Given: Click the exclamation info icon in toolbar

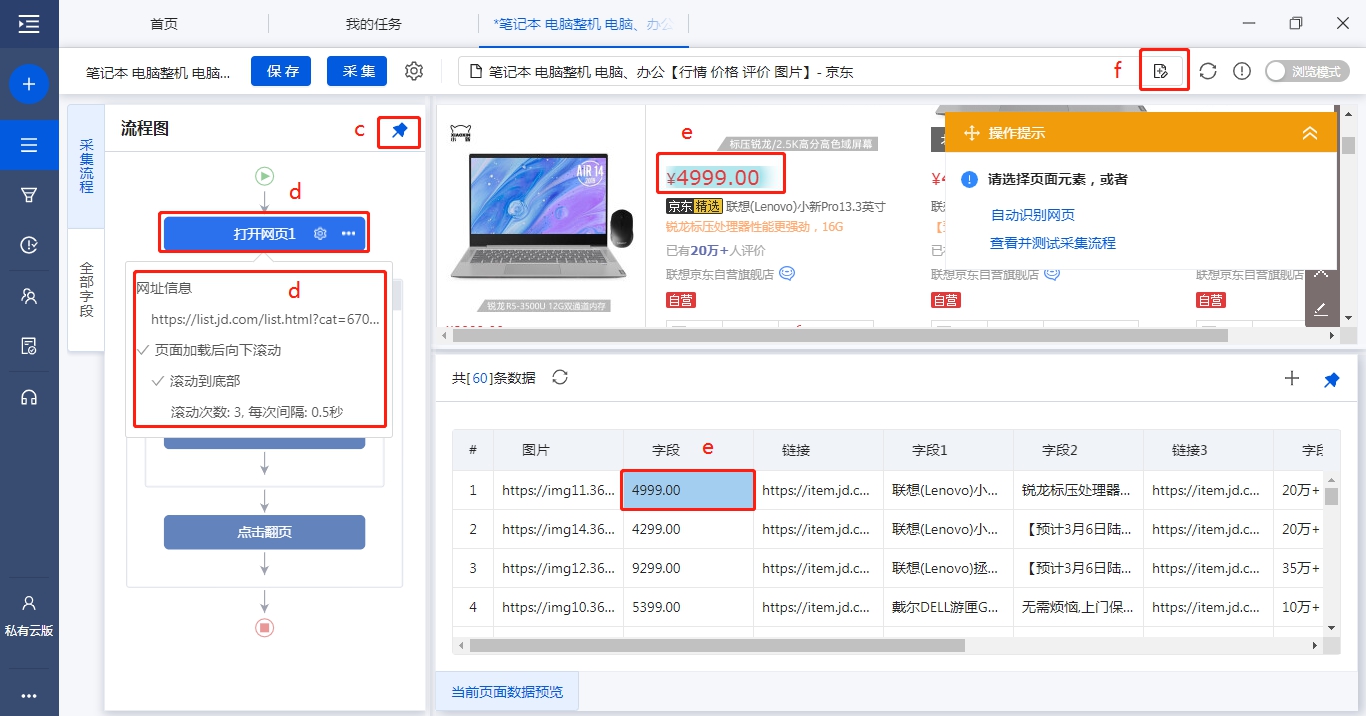Looking at the screenshot, I should pos(1242,71).
